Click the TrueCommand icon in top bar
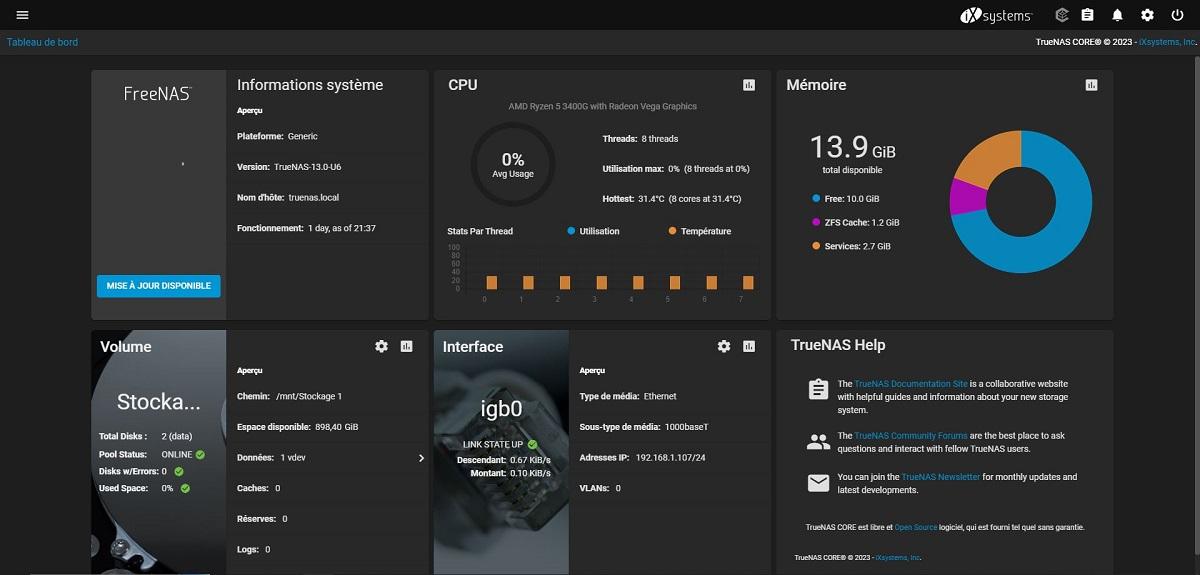This screenshot has width=1200, height=575. tap(1062, 15)
